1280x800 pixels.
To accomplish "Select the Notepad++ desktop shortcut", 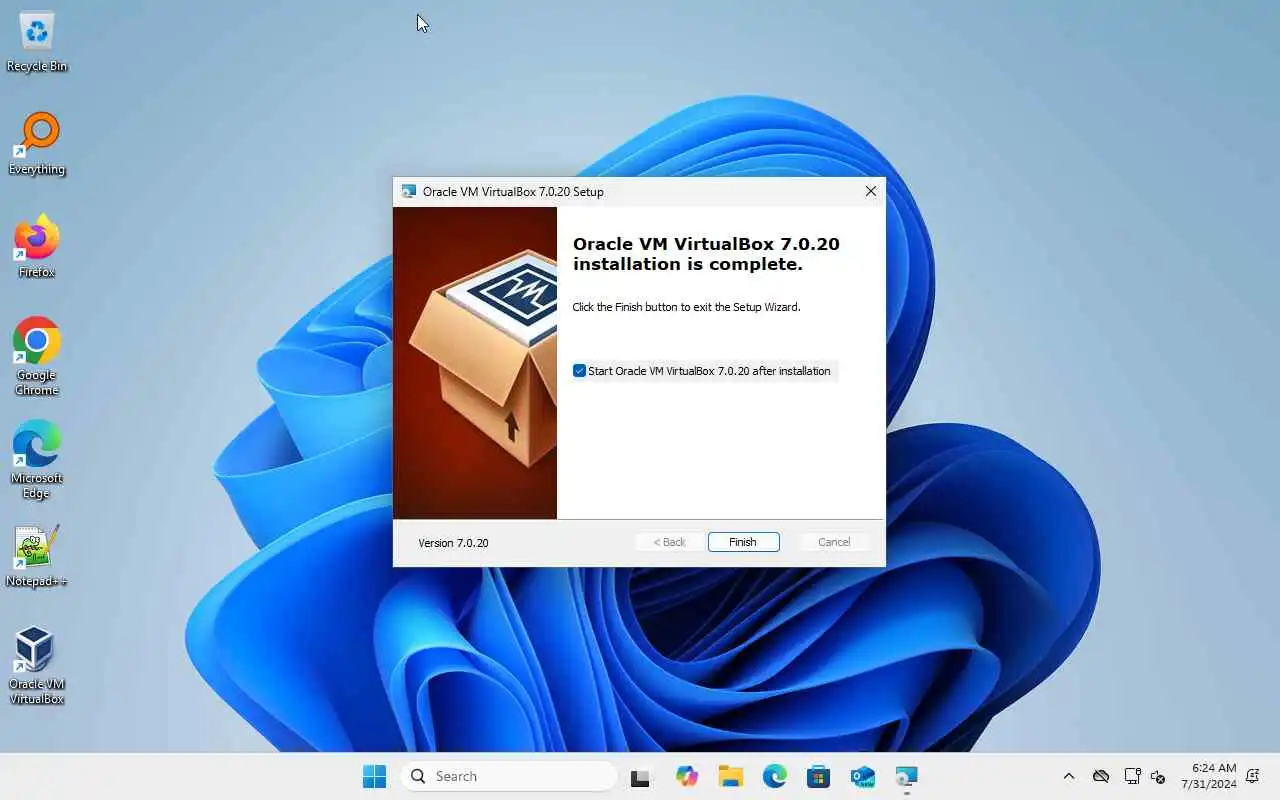I will [37, 556].
